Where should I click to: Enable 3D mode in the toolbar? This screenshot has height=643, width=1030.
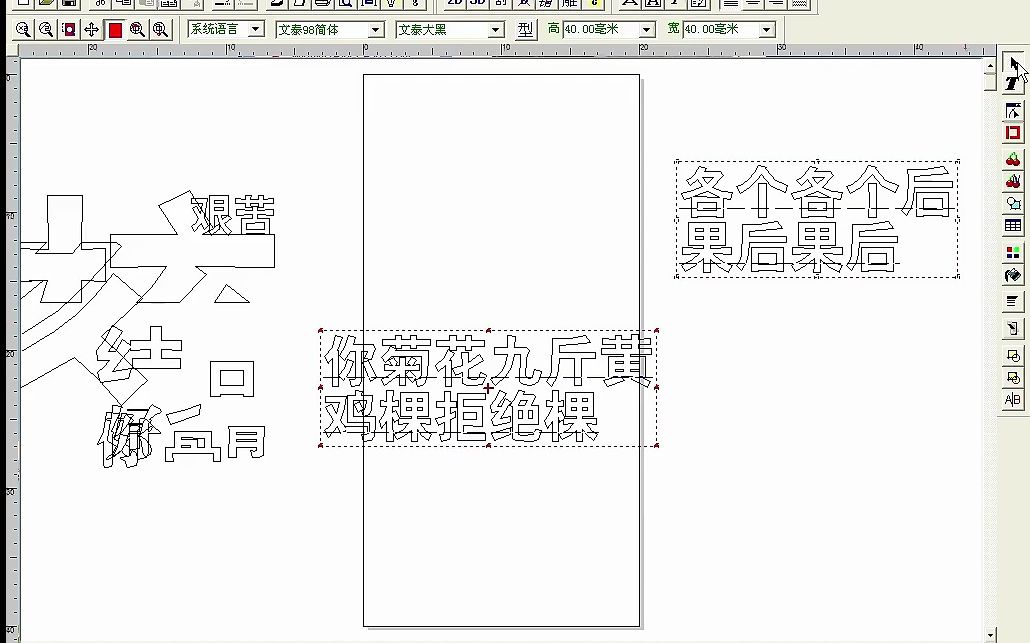click(477, 5)
